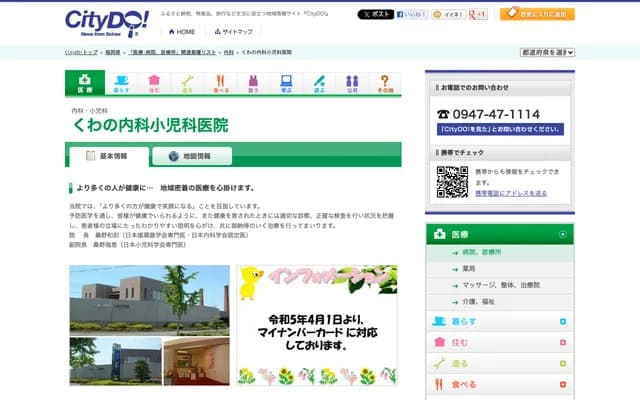Click 携帯電話にアドレスを送る link
Image resolution: width=640 pixels, height=400 pixels.
click(x=511, y=193)
